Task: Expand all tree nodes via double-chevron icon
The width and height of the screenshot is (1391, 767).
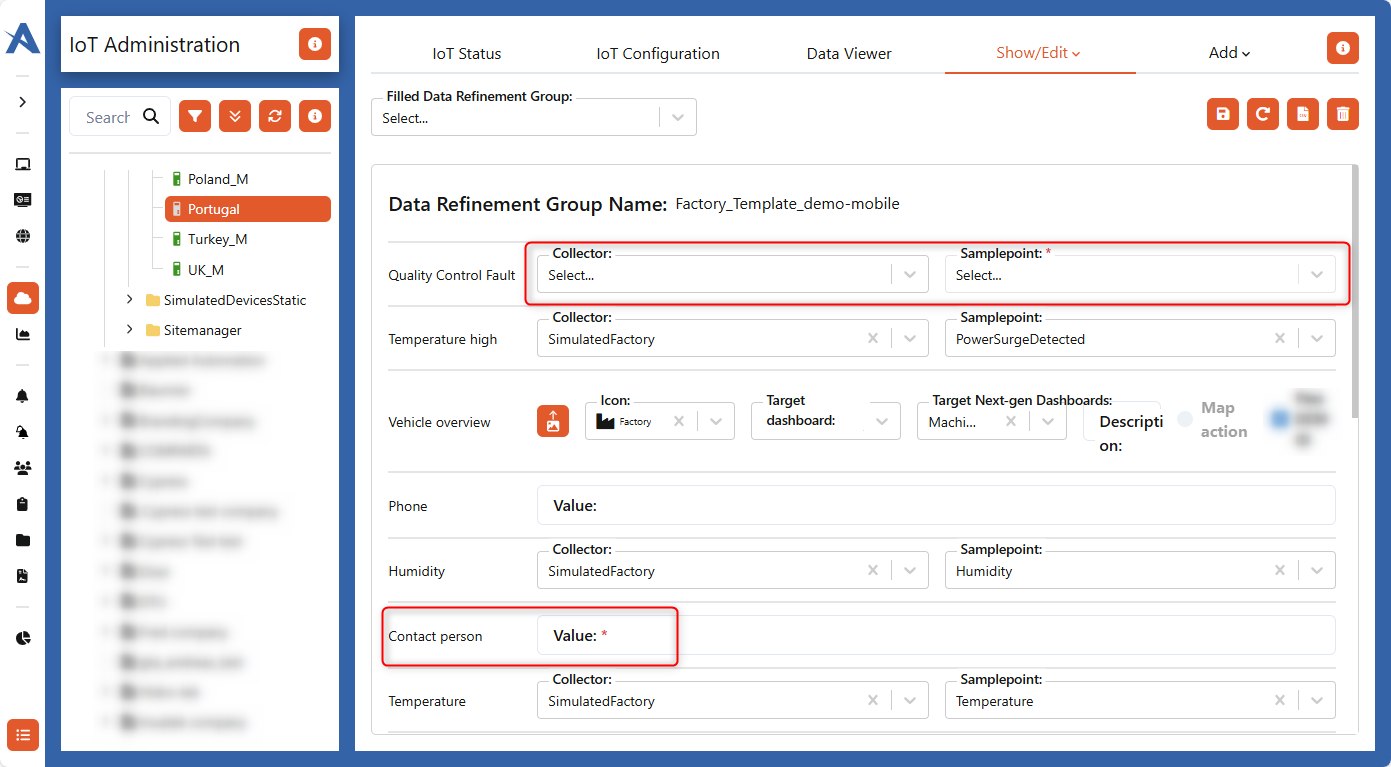Action: tap(235, 116)
